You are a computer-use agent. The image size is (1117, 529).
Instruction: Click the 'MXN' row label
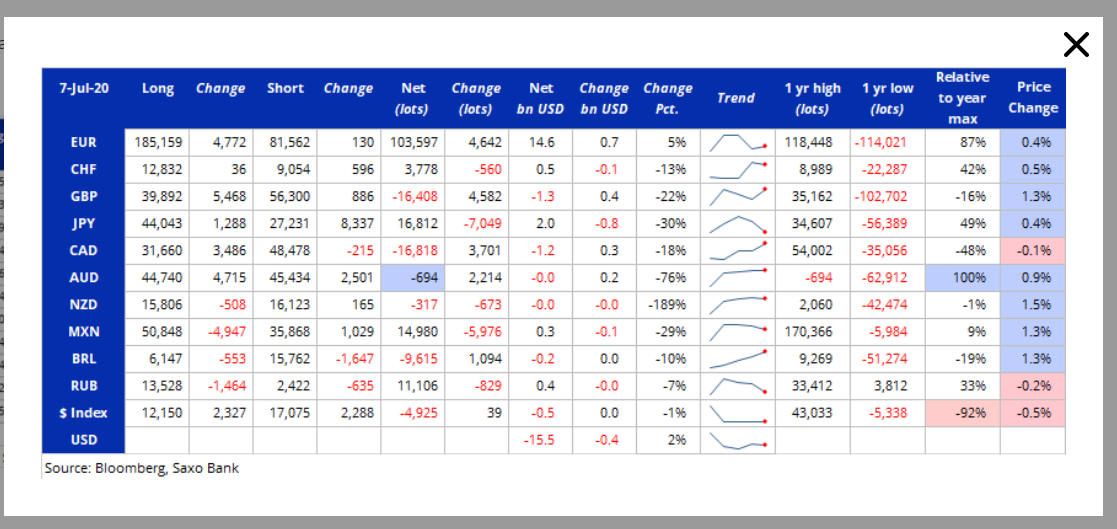[84, 332]
